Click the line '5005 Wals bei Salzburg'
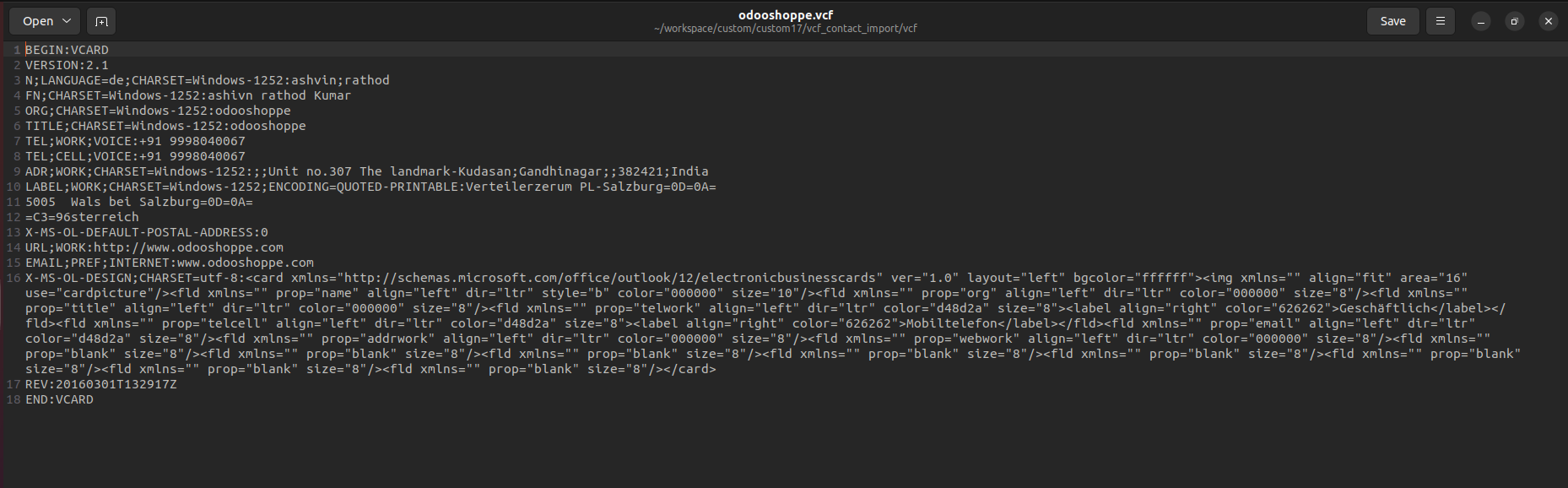The width and height of the screenshot is (1568, 488). 139,202
